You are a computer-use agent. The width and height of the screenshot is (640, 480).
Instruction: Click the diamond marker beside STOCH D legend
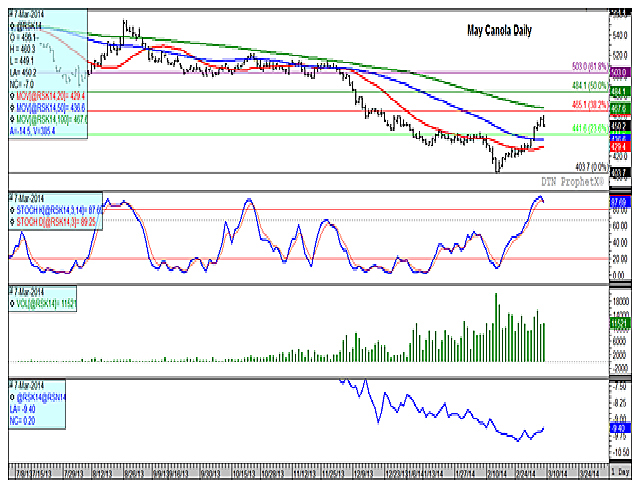point(12,222)
